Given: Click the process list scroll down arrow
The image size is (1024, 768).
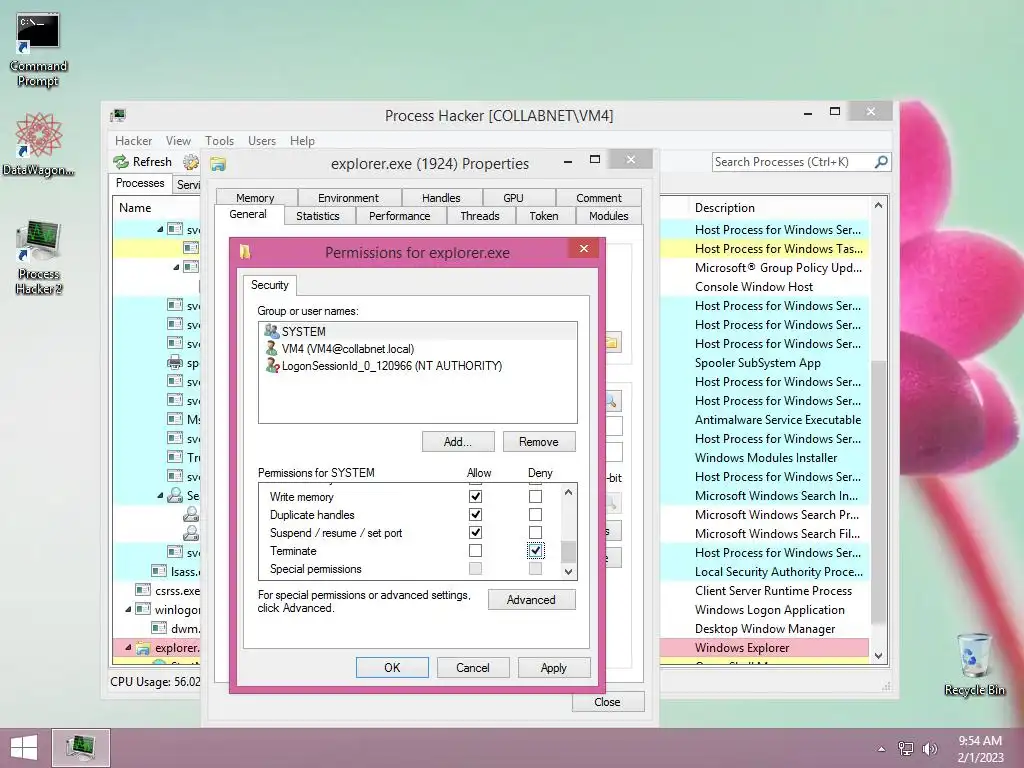Looking at the screenshot, I should pos(878,656).
